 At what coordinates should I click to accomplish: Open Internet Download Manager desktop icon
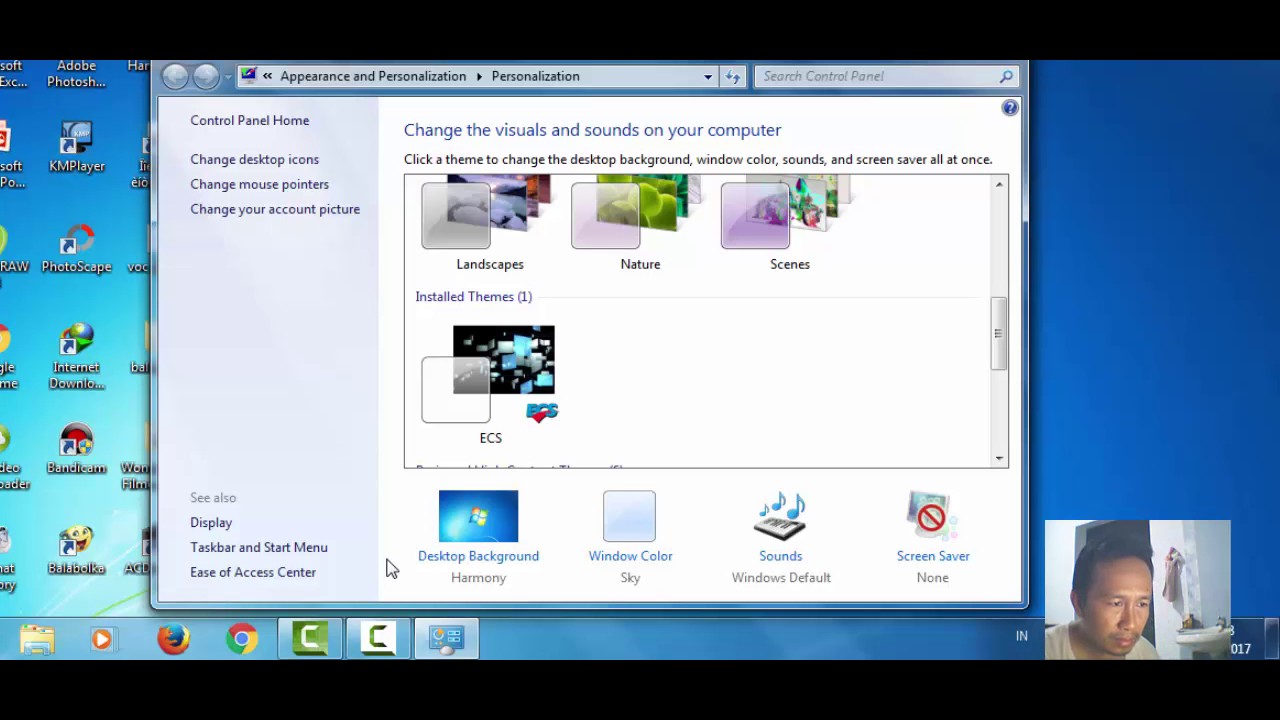(76, 357)
